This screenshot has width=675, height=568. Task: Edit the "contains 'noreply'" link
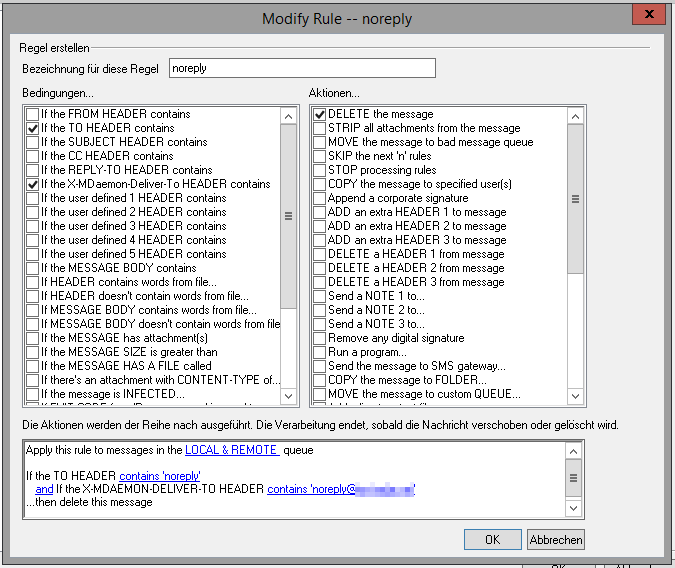tap(160, 475)
